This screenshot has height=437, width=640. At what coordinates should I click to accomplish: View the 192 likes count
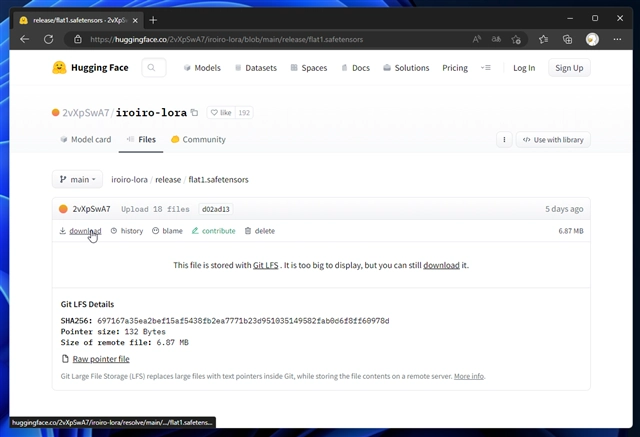244,113
